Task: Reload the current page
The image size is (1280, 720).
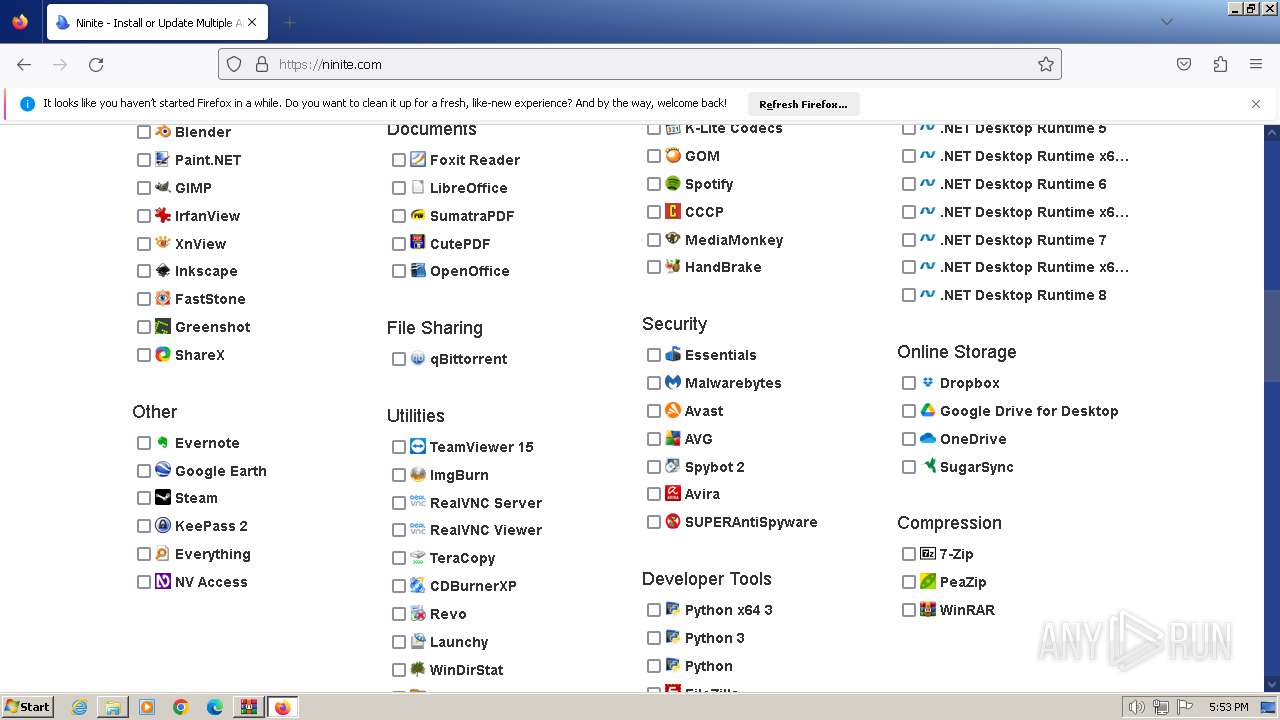Action: click(x=96, y=64)
